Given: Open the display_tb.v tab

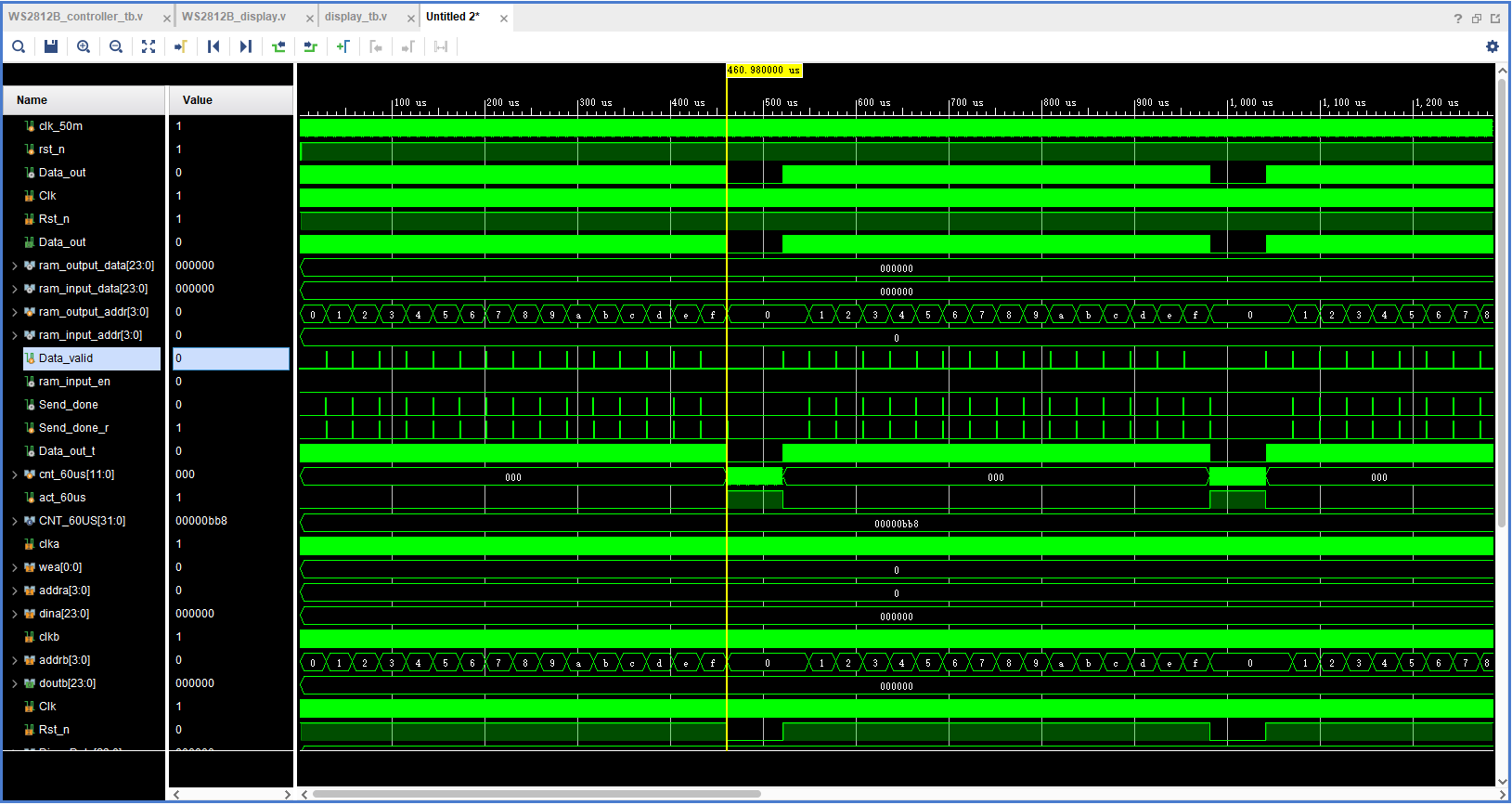Looking at the screenshot, I should point(355,17).
